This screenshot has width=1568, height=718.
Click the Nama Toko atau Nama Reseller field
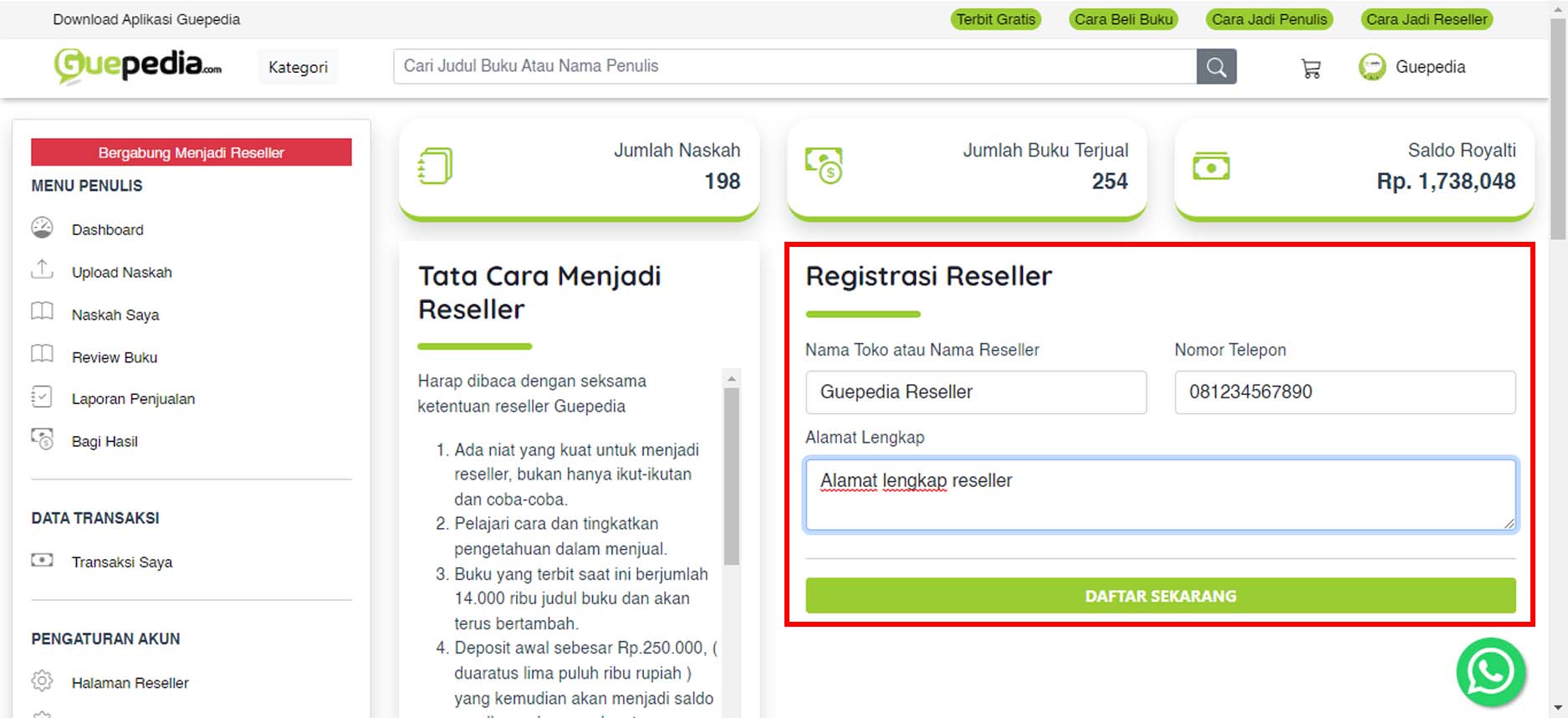click(976, 392)
